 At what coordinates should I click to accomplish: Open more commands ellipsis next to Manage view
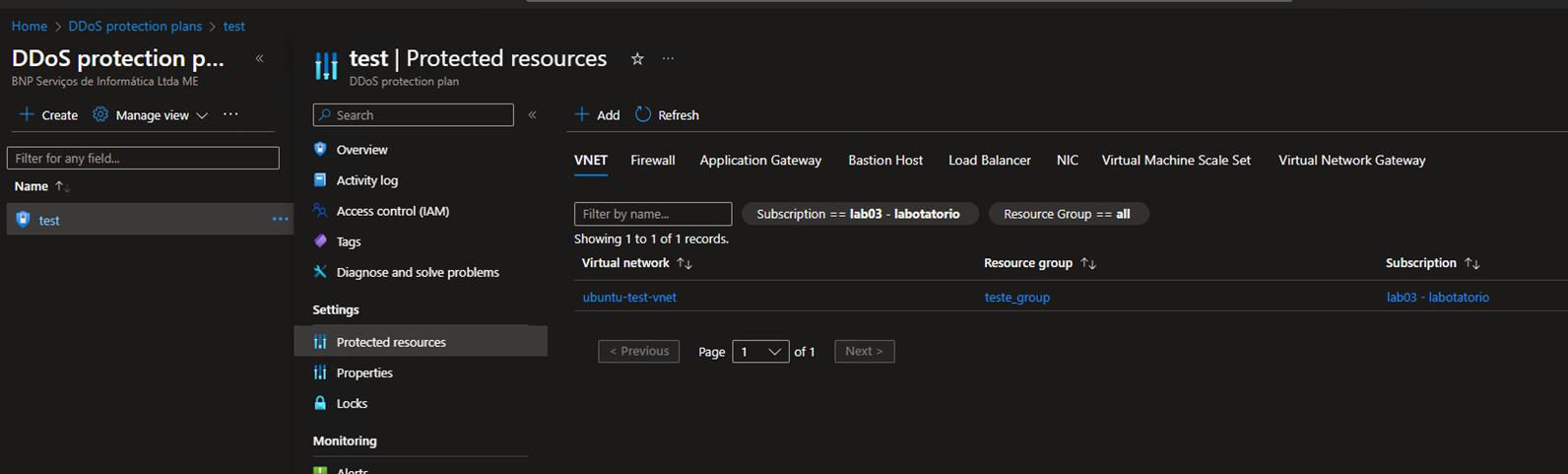230,114
